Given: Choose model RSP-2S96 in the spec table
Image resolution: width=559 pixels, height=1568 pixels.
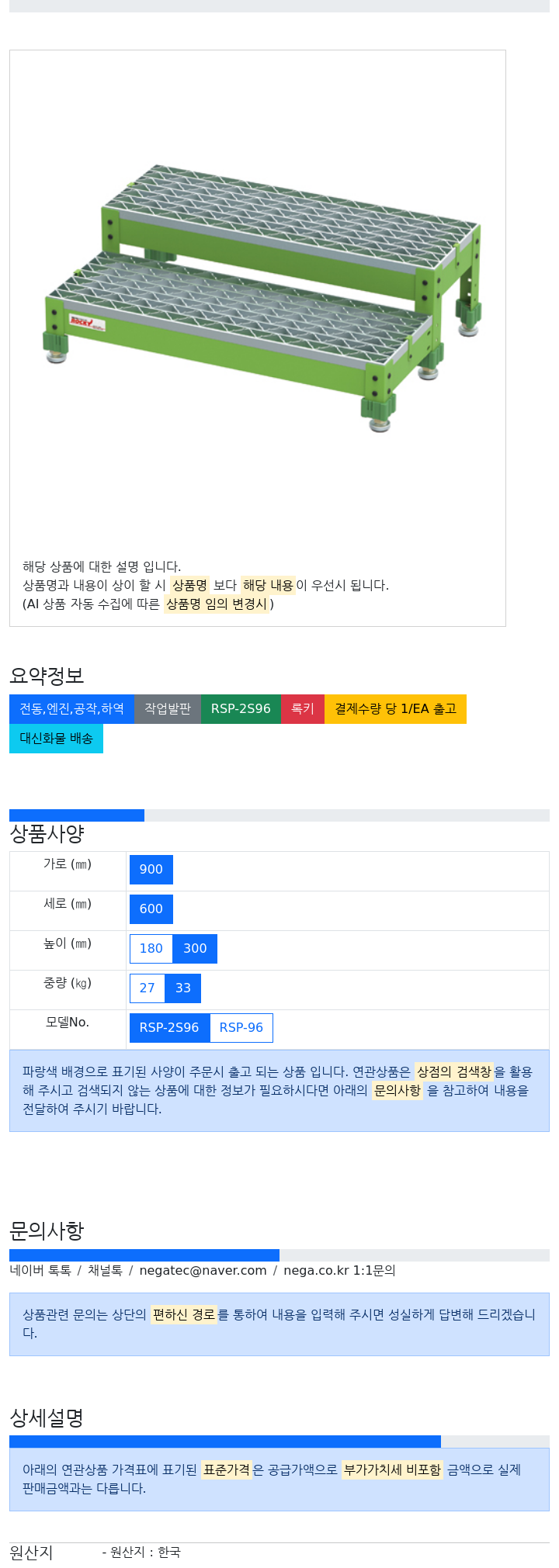Looking at the screenshot, I should coord(169,1028).
